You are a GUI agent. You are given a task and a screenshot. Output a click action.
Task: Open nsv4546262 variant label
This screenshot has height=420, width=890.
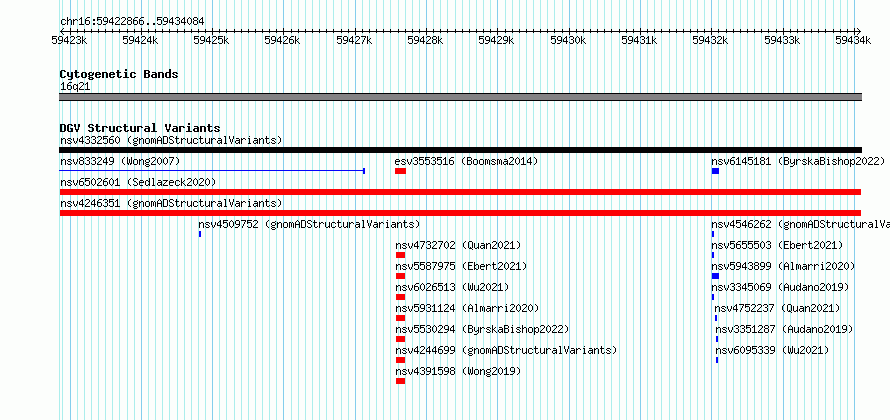tap(800, 224)
